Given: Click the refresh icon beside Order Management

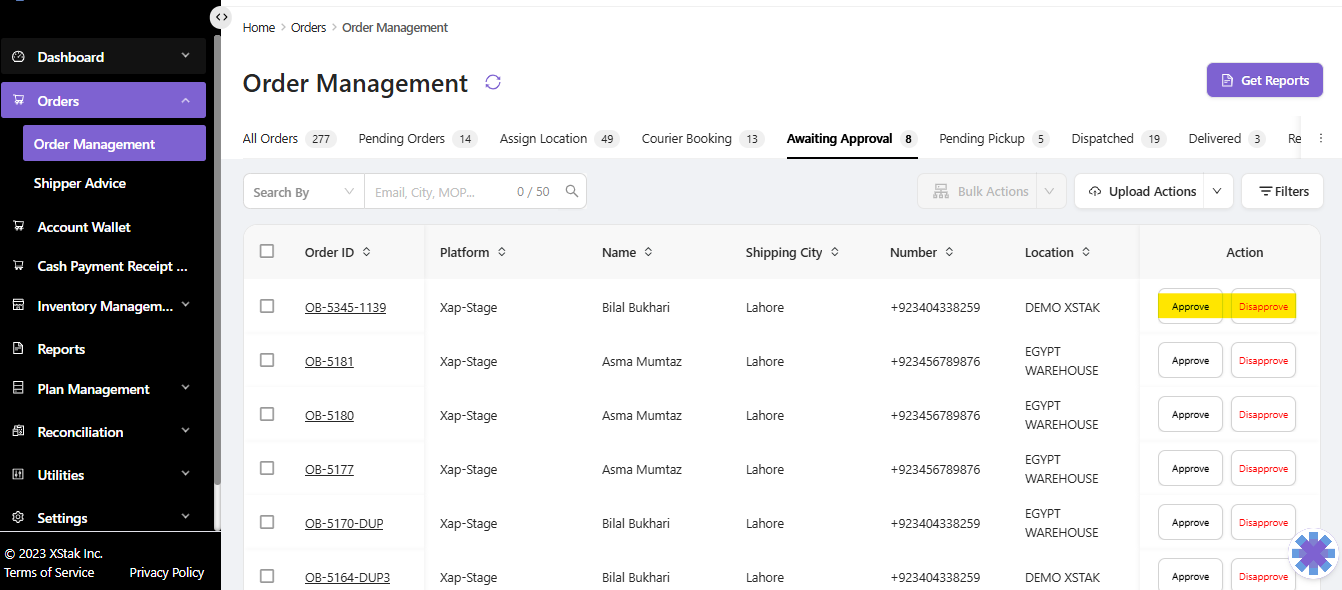Looking at the screenshot, I should [x=493, y=82].
